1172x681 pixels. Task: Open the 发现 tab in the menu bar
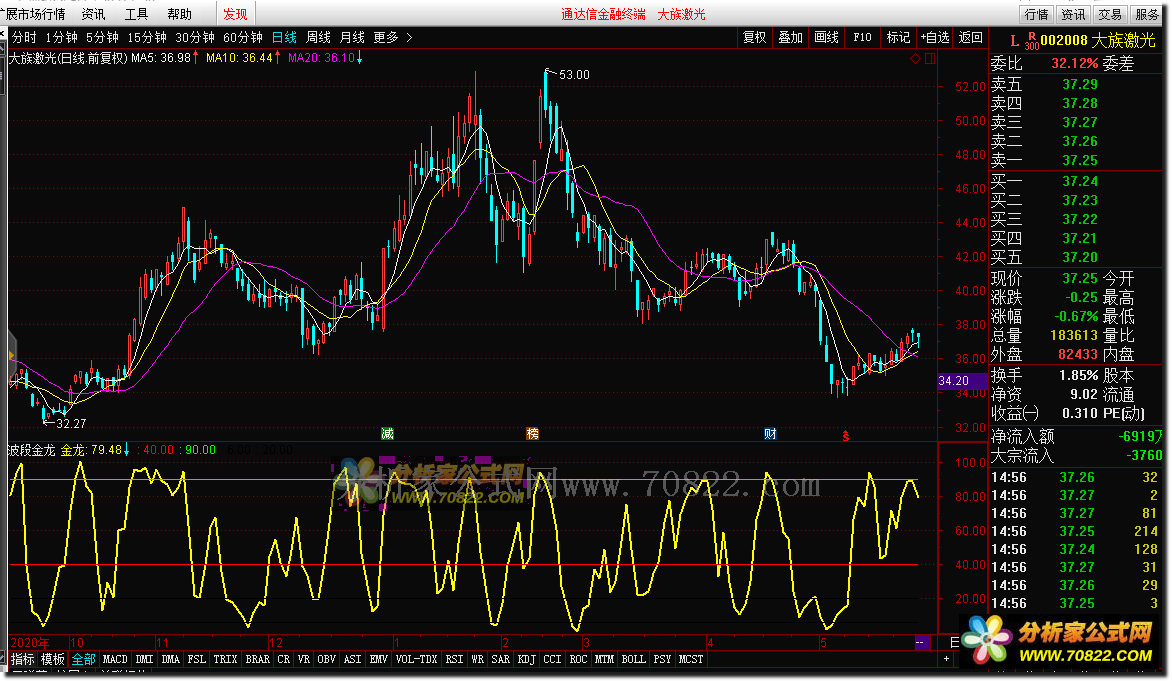[235, 14]
